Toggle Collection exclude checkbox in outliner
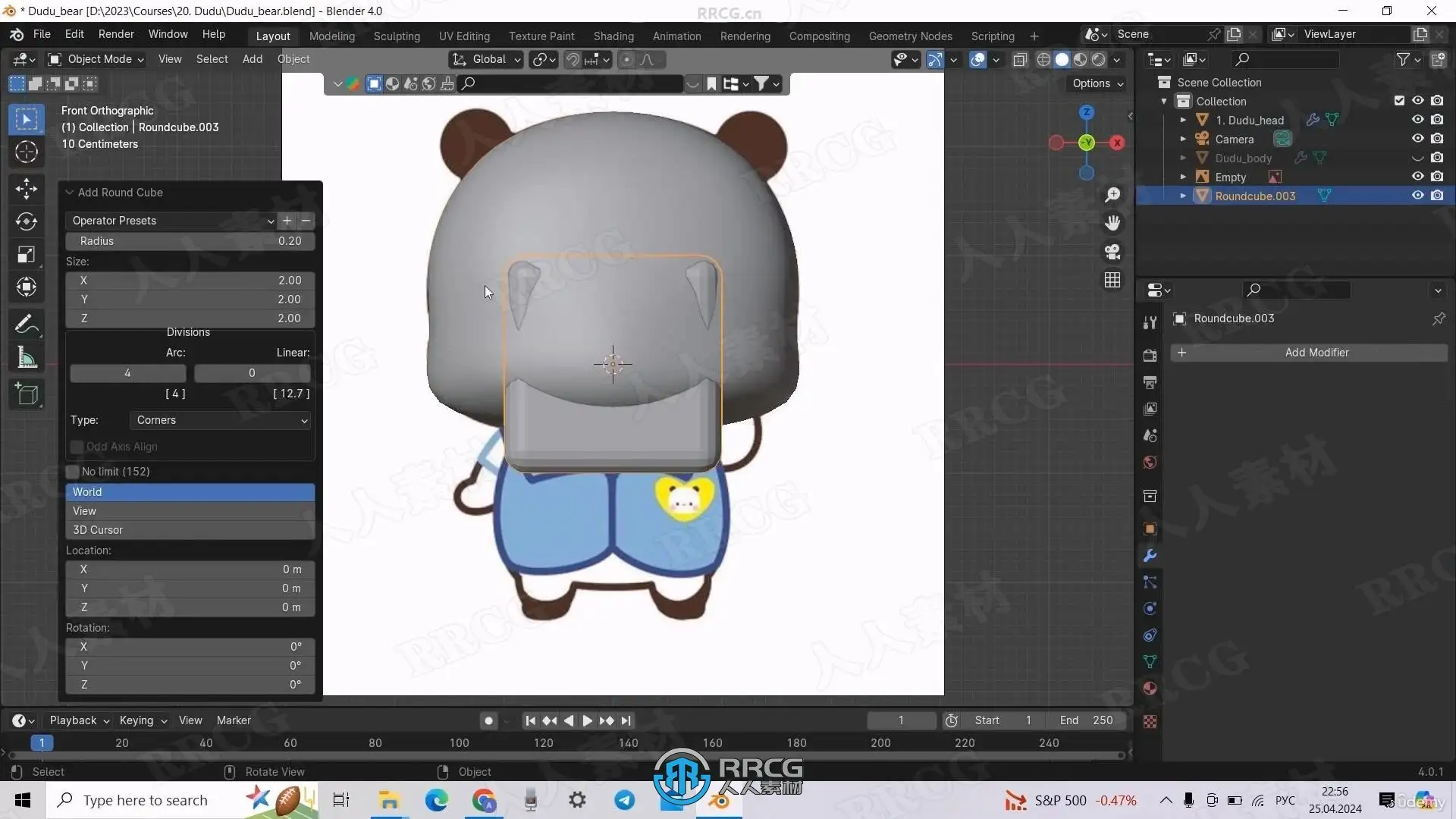The width and height of the screenshot is (1456, 819). click(x=1399, y=101)
